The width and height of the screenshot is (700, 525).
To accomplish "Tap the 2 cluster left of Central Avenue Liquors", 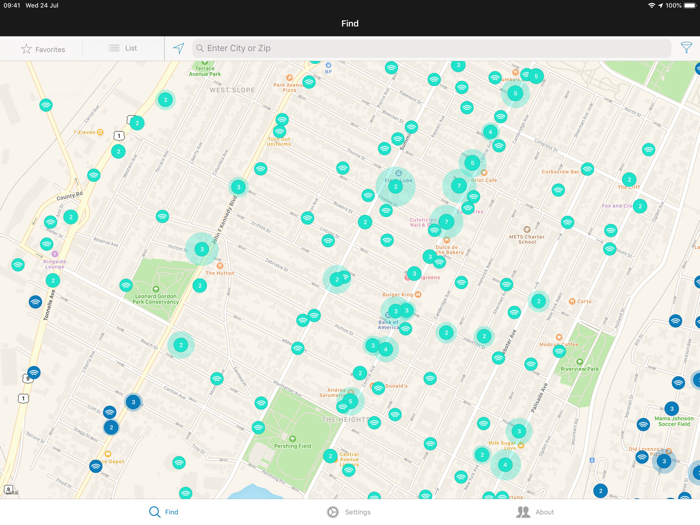I will [x=330, y=456].
